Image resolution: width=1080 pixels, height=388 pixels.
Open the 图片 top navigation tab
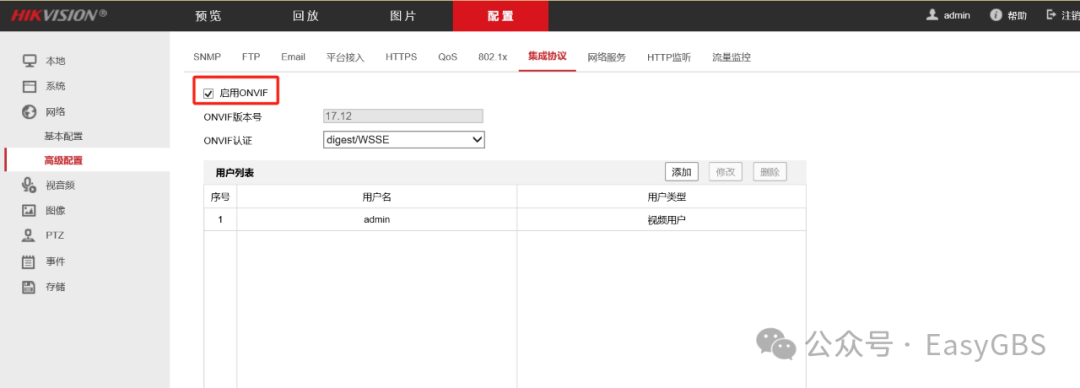click(x=403, y=16)
